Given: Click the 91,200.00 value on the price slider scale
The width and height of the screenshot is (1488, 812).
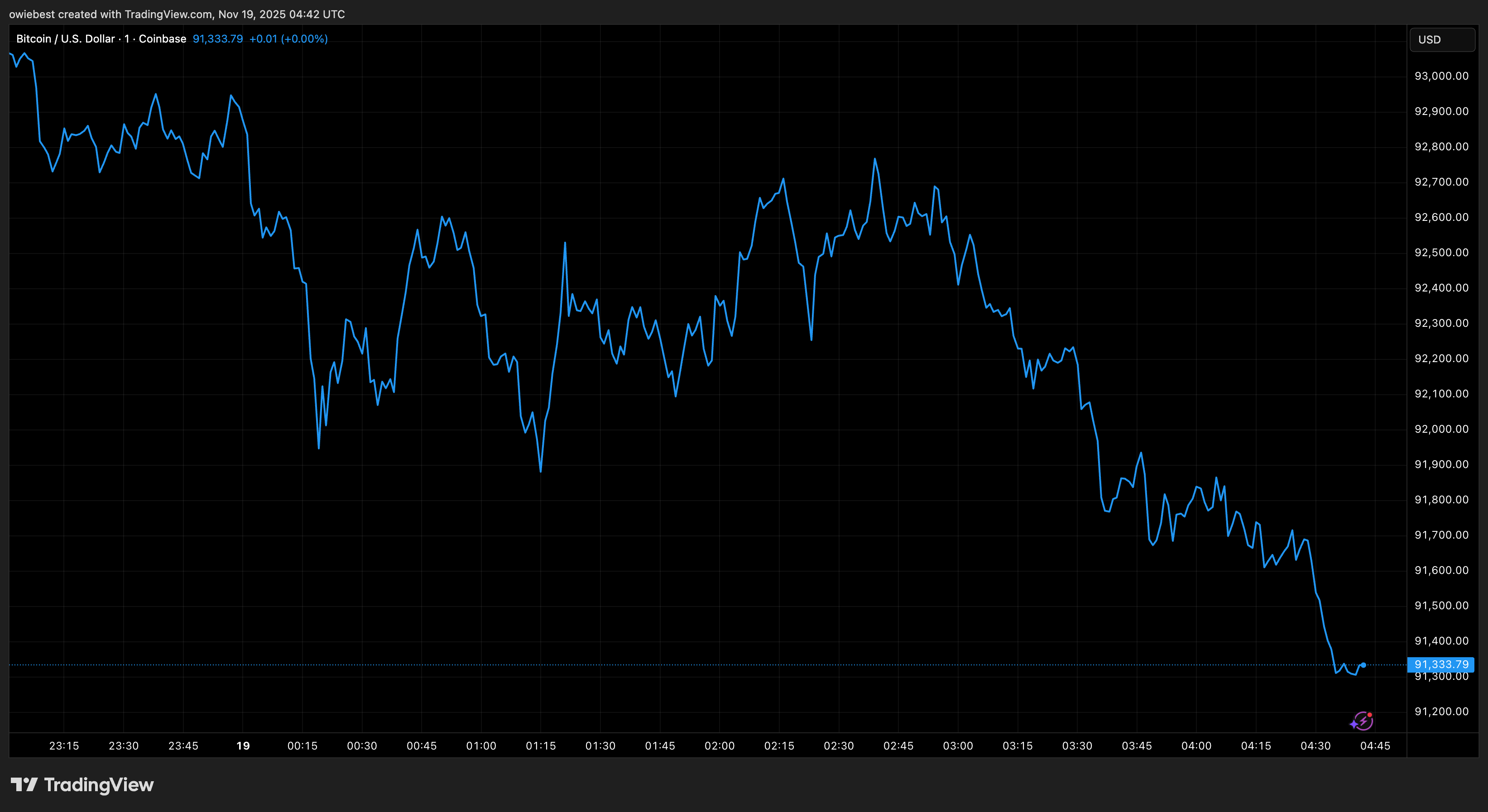Looking at the screenshot, I should coord(1441,712).
